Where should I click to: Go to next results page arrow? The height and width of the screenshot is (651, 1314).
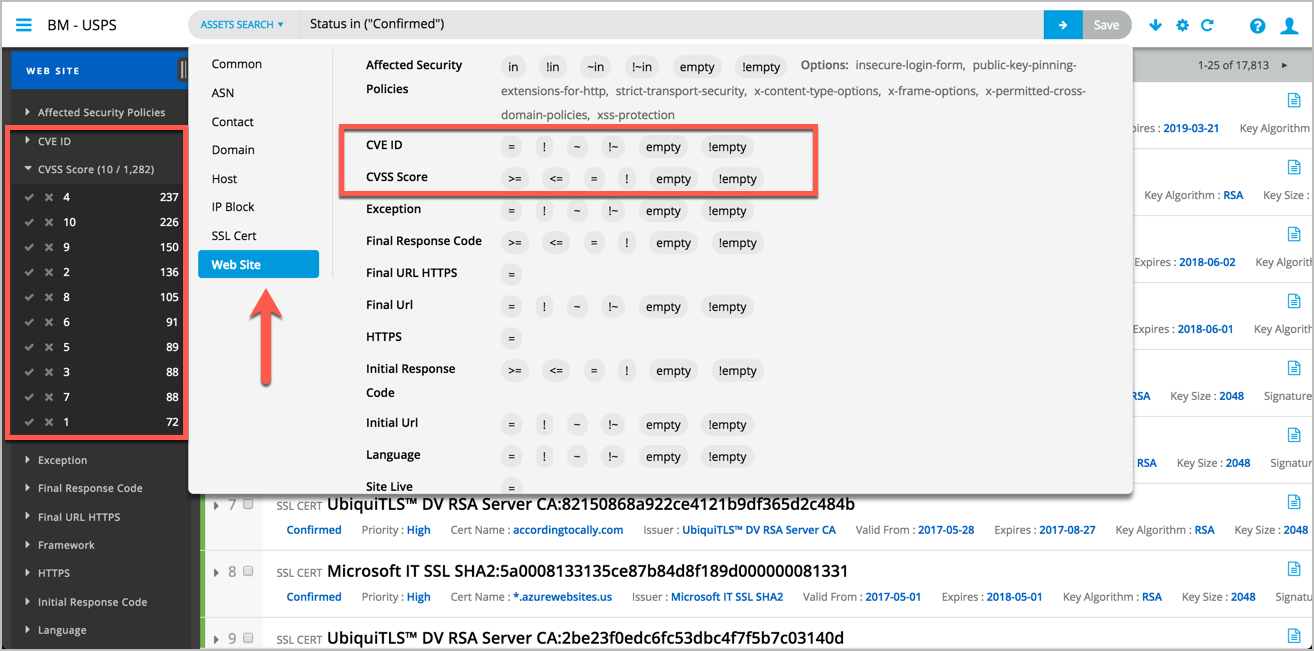(1284, 66)
